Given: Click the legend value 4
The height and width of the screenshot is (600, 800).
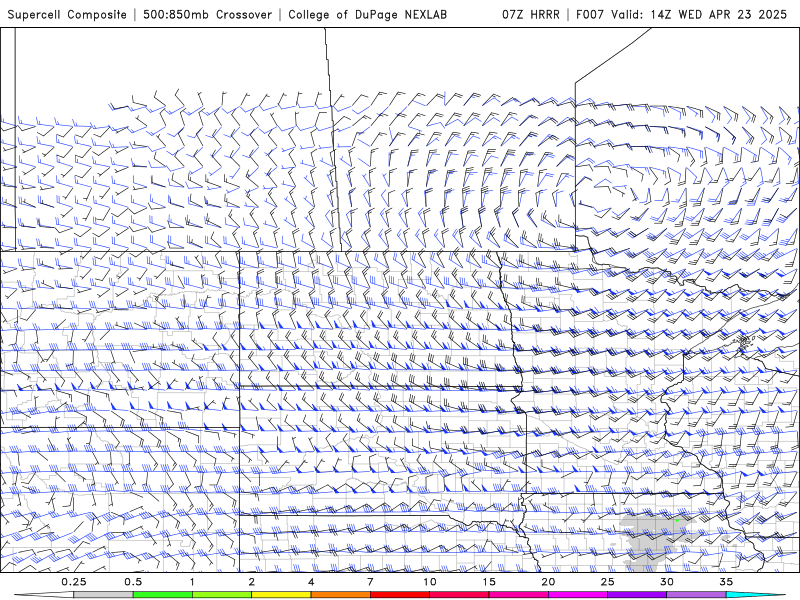Looking at the screenshot, I should pos(311,582).
